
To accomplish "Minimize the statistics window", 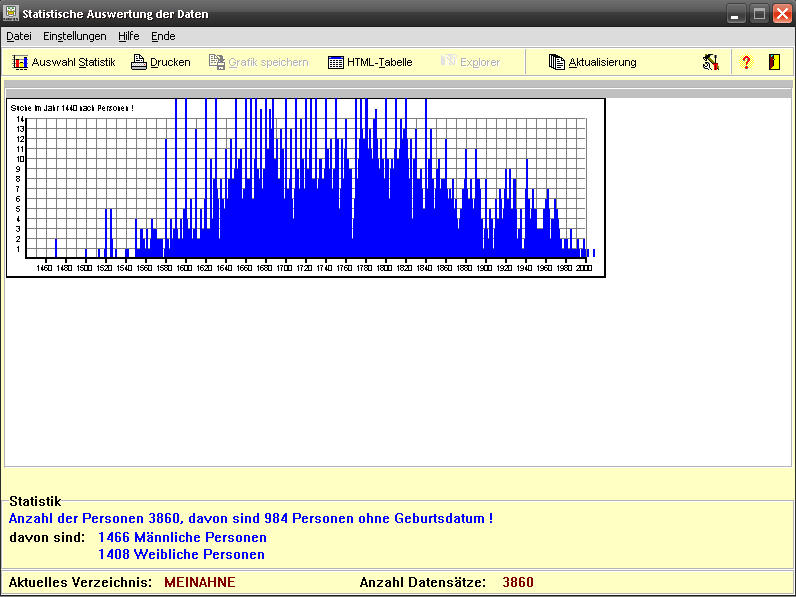I will 736,14.
